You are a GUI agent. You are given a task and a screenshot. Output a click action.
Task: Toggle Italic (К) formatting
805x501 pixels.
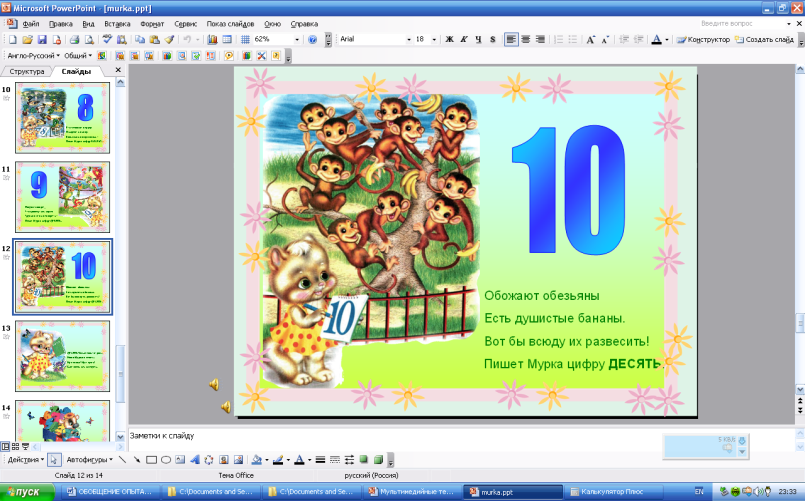[463, 39]
